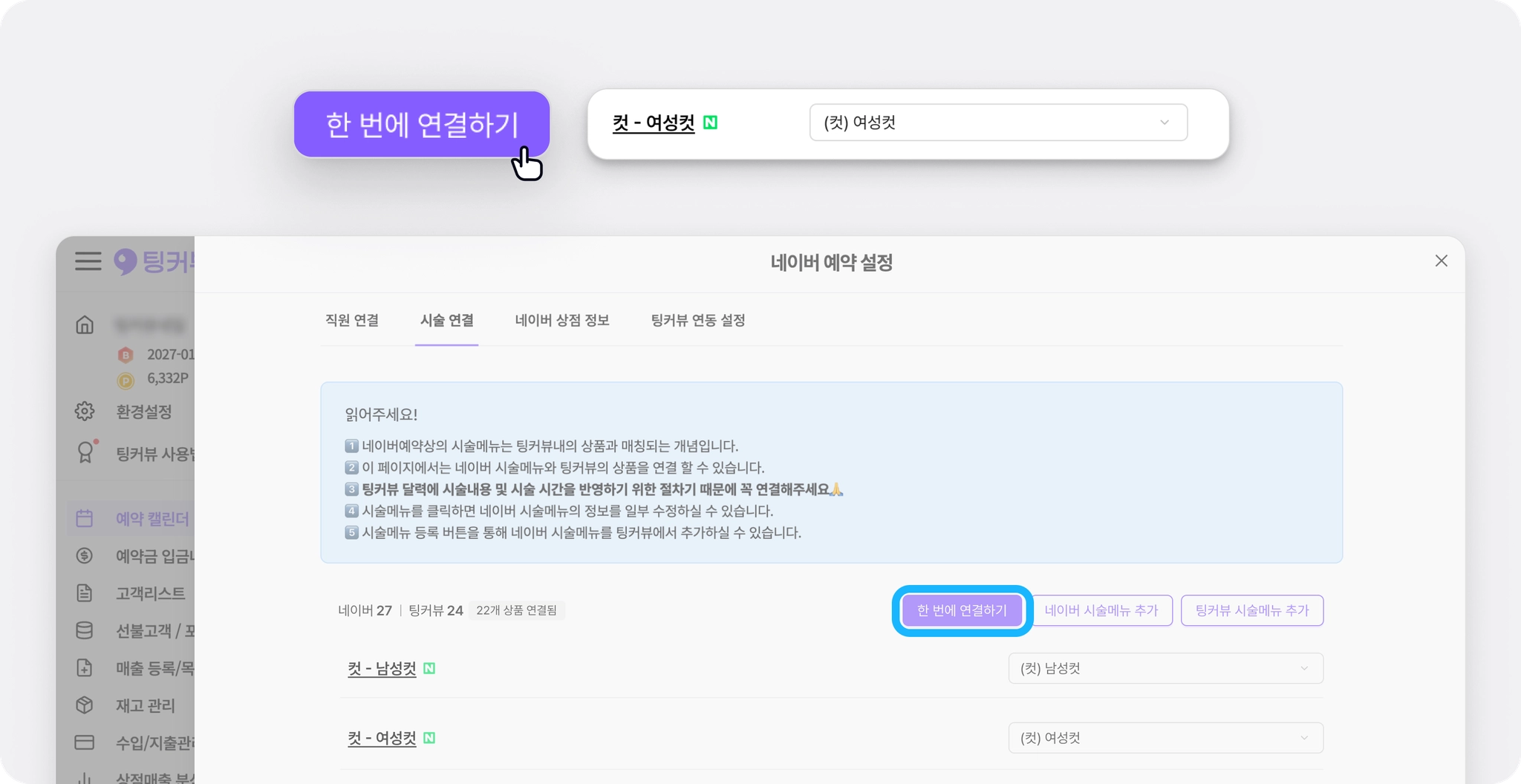Viewport: 1521px width, 784px height.
Task: Click the 6,332P points value
Action: pyautogui.click(x=168, y=378)
